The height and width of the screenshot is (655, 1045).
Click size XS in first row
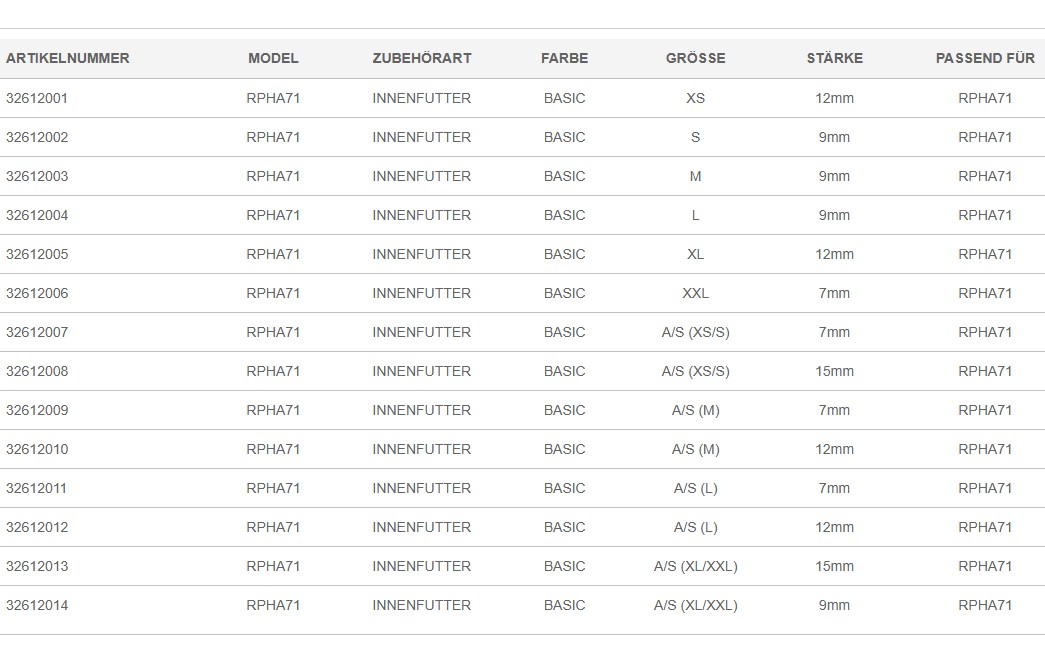click(695, 98)
